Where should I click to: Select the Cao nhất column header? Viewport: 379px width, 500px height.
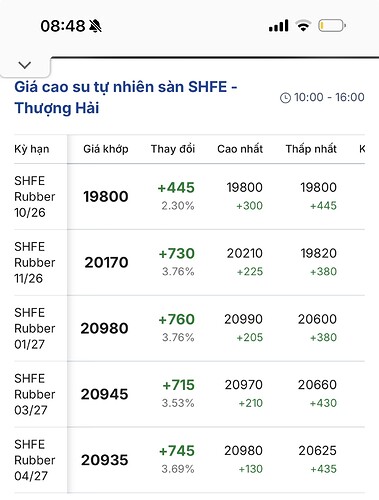click(x=240, y=149)
